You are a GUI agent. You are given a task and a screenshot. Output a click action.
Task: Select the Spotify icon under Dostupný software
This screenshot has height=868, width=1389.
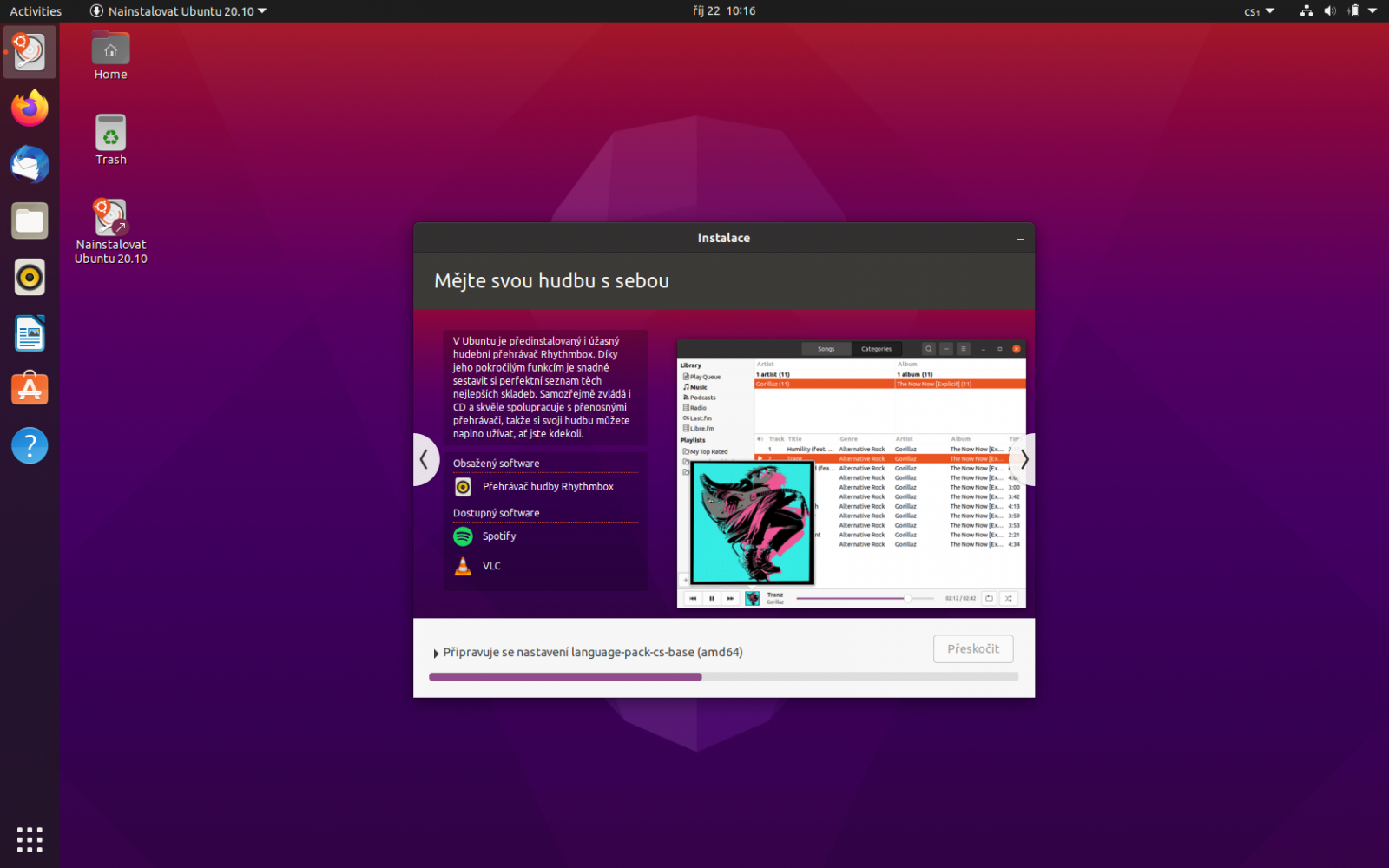click(x=462, y=536)
